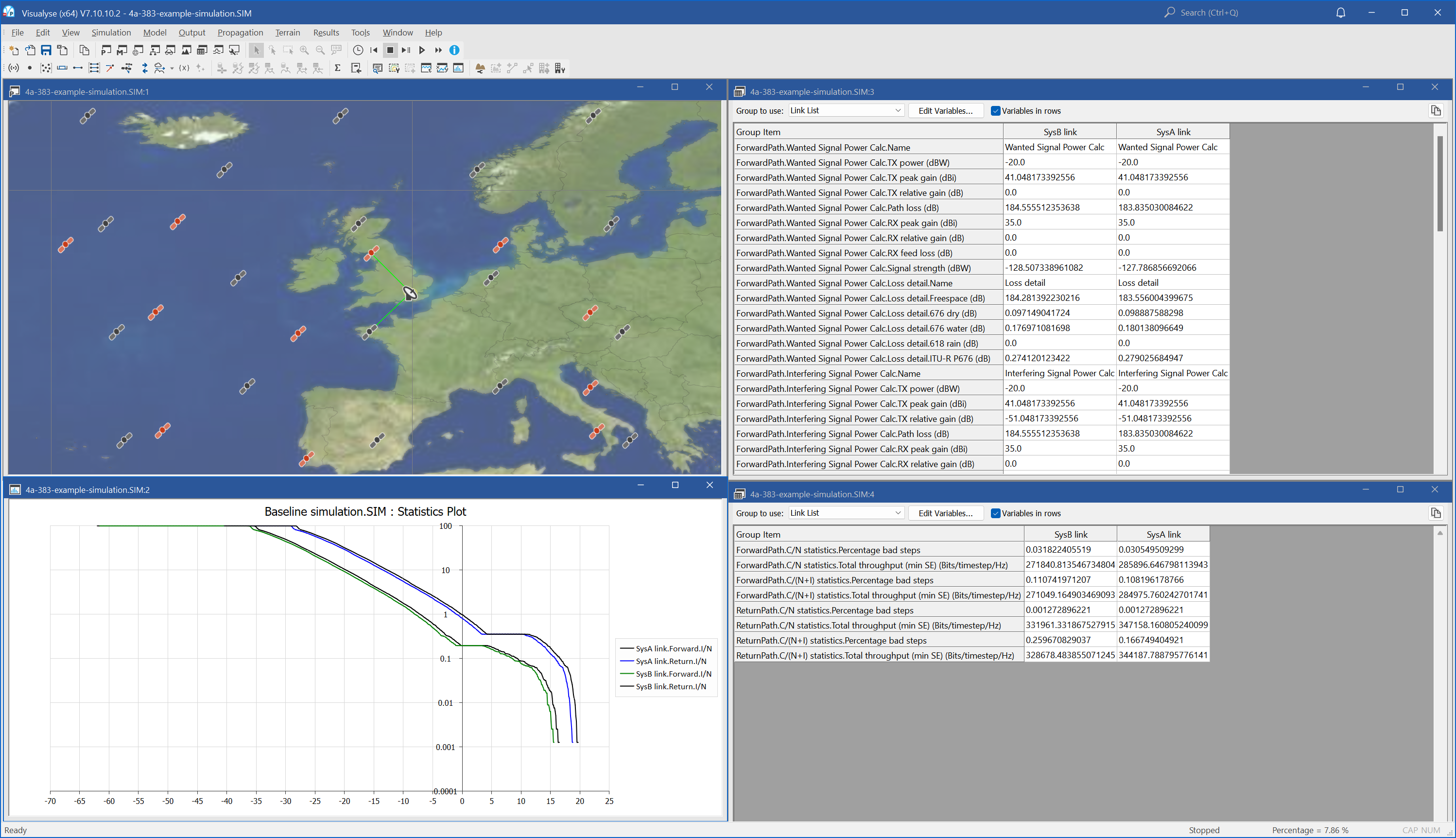The width and height of the screenshot is (1456, 838).
Task: Click the link group list icon
Action: click(94, 68)
